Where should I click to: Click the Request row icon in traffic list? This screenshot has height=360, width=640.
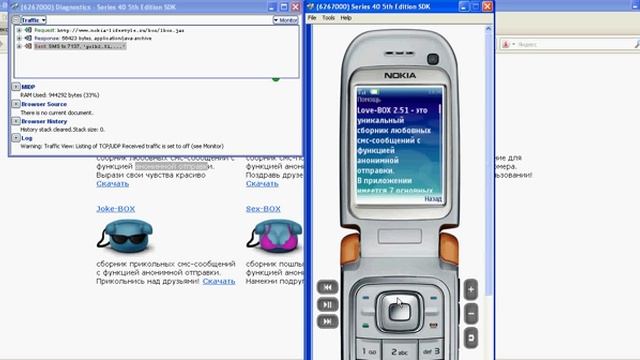click(x=28, y=30)
